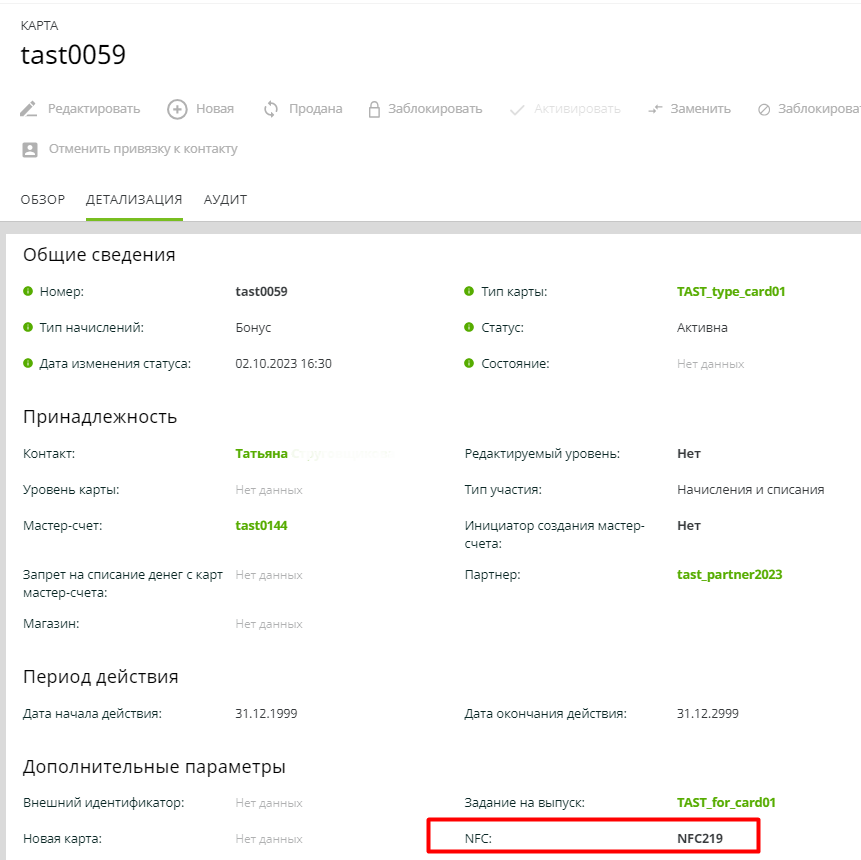861x860 pixels.
Task: Follow the partner link tast_partner2023
Action: tap(729, 575)
